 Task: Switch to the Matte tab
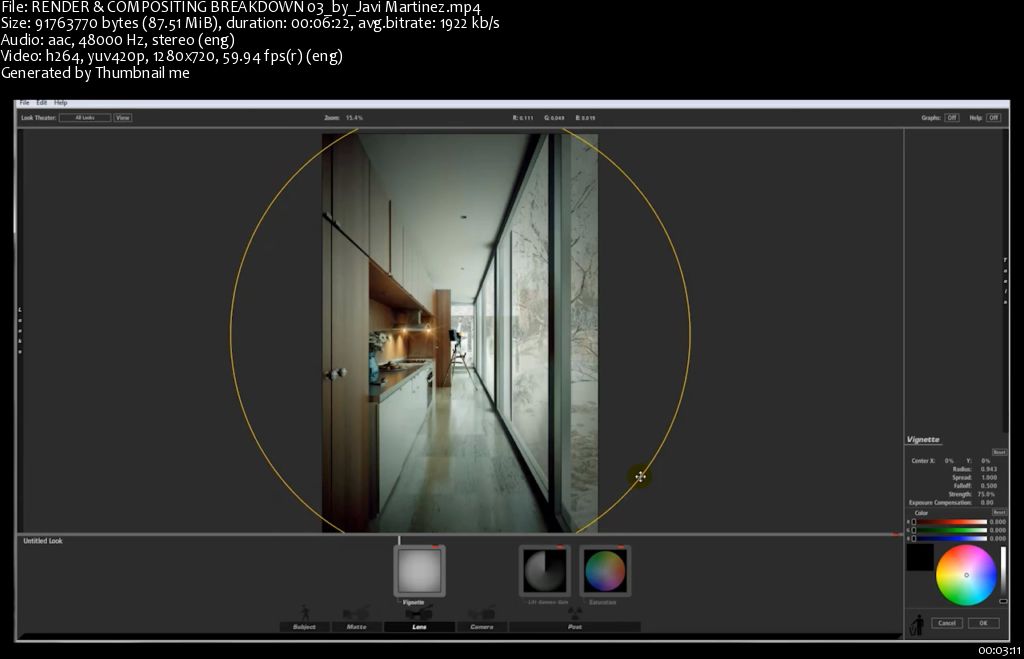tap(356, 626)
